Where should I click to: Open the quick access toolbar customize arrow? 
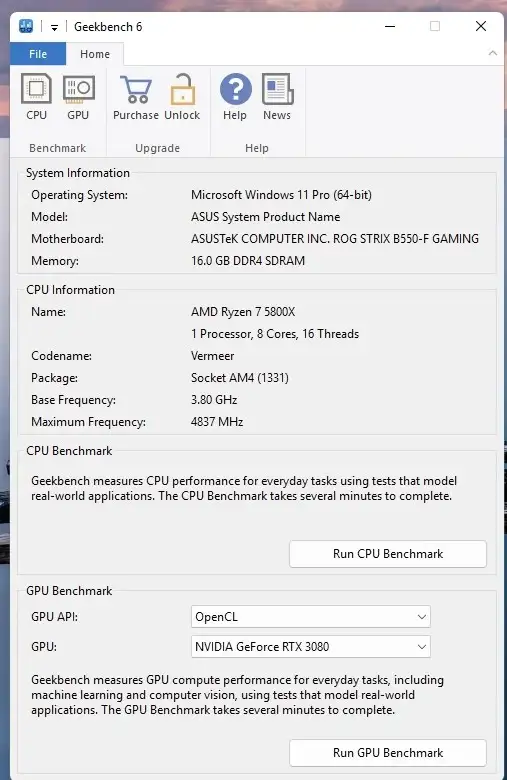tap(54, 27)
